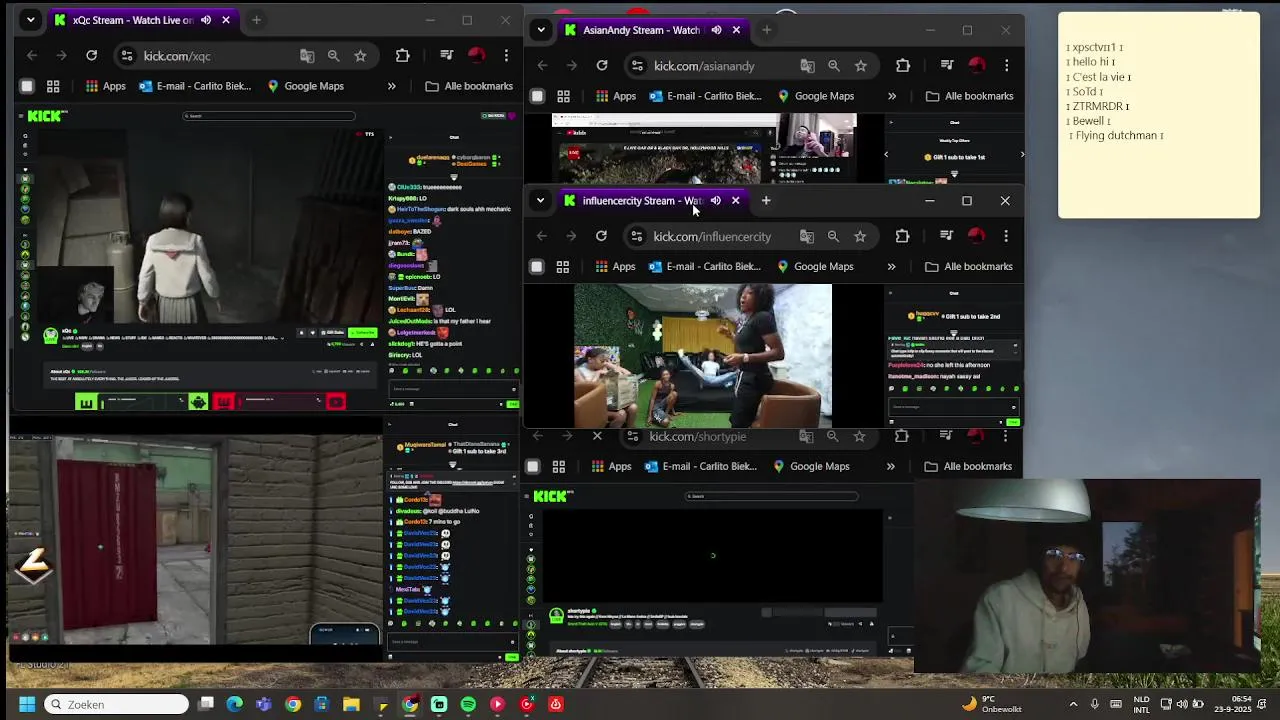
Task: Open File Explorer from the taskbar
Action: pos(351,704)
